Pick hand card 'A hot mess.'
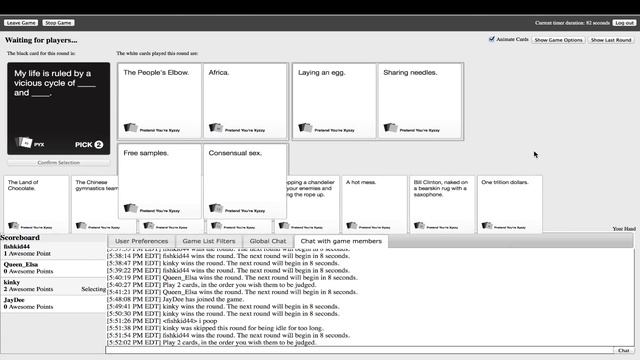This screenshot has width=640, height=360. 374,204
